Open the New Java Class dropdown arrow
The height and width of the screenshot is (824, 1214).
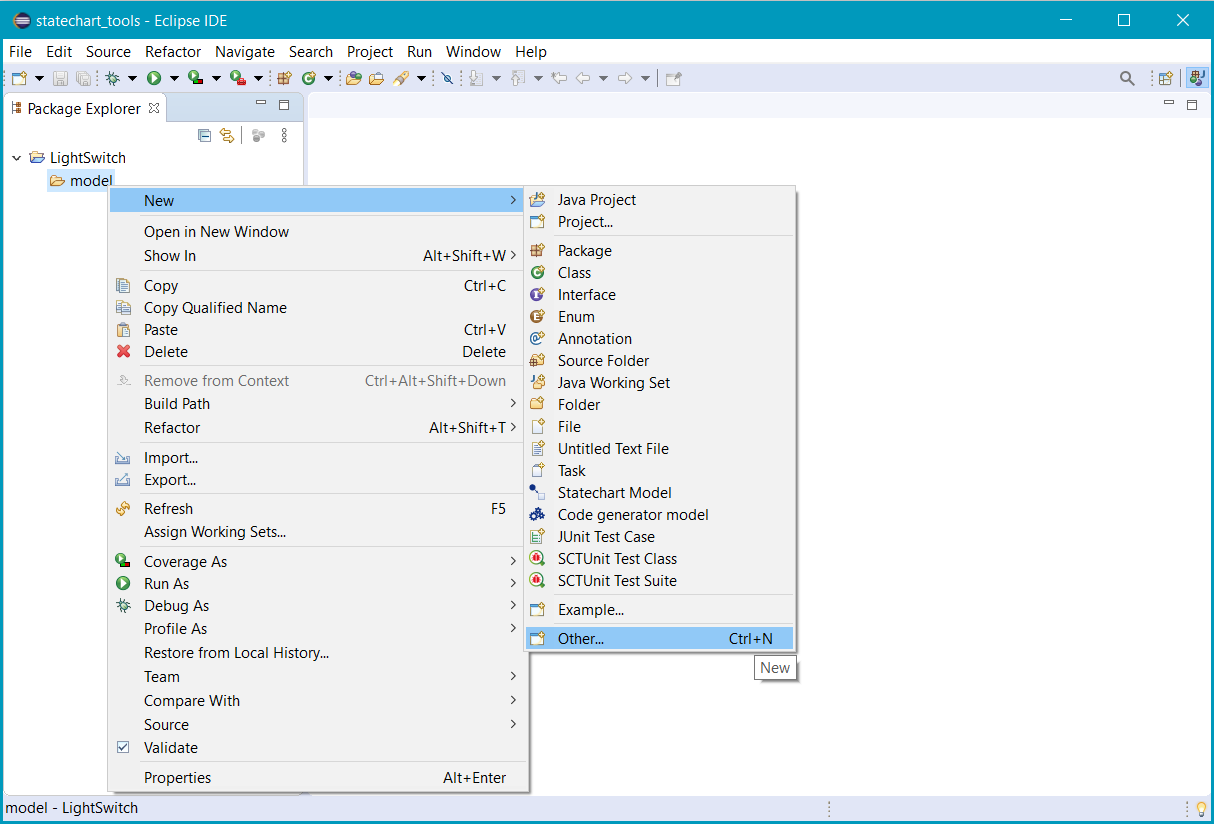pyautogui.click(x=328, y=78)
